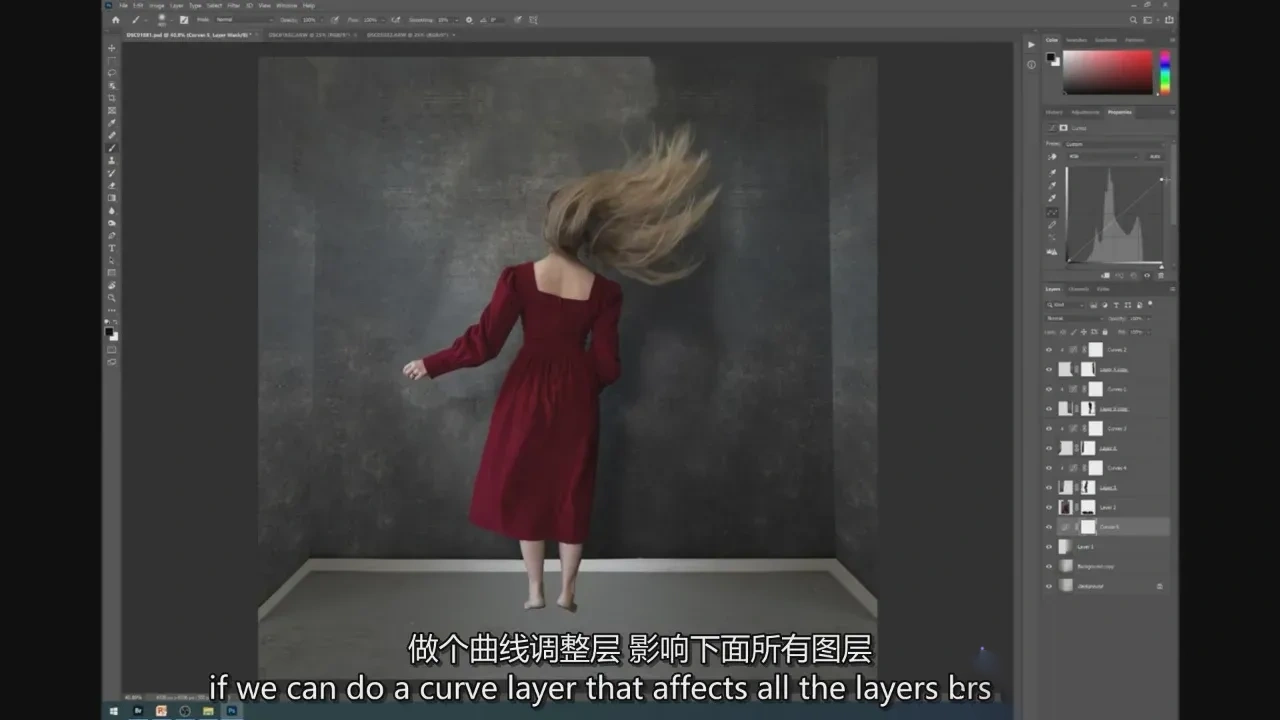Image resolution: width=1280 pixels, height=720 pixels.
Task: Click the Auto button in Curves
Action: 1155,157
